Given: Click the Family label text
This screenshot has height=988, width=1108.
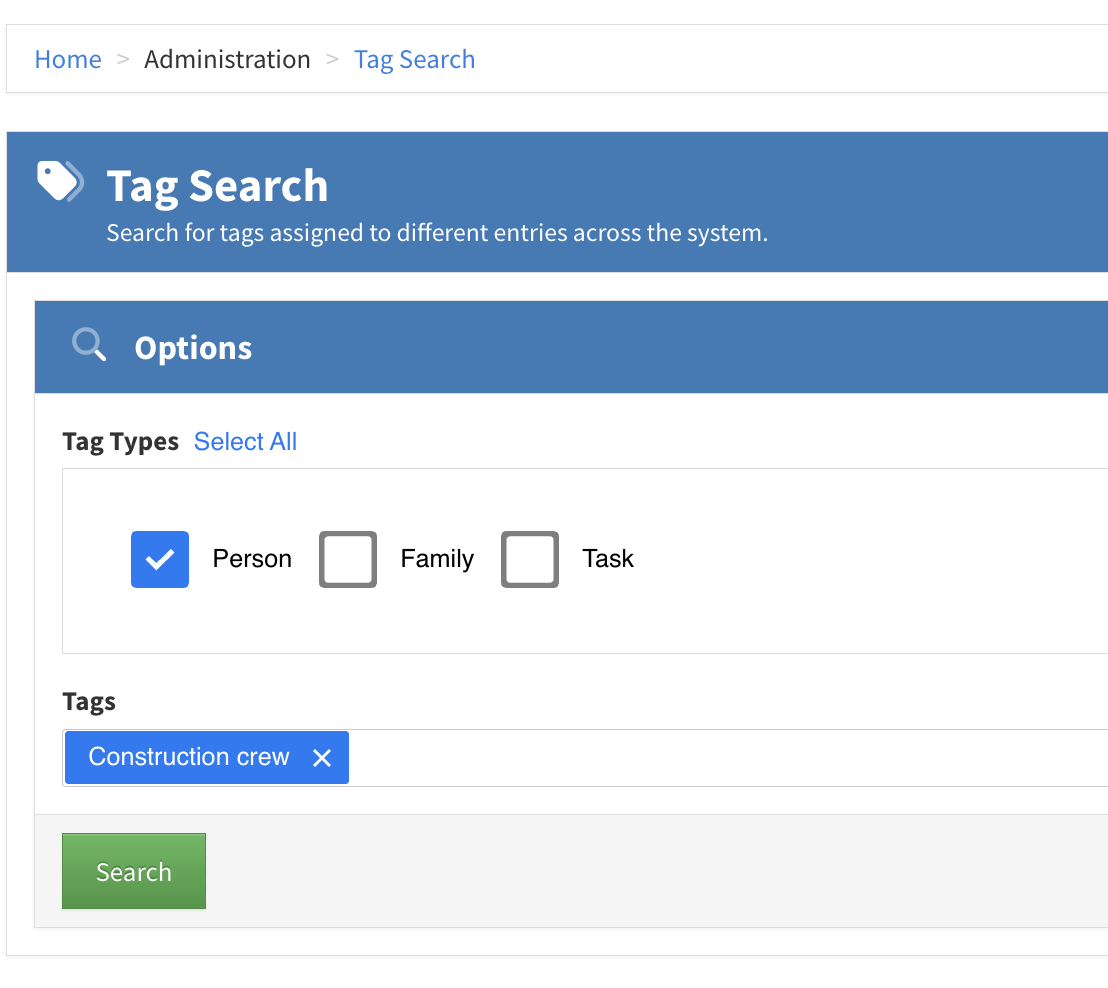Looking at the screenshot, I should click(x=437, y=559).
